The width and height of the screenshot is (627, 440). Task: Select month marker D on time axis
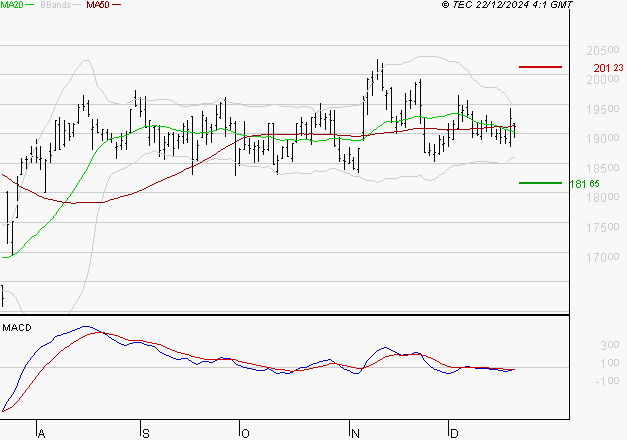point(453,433)
